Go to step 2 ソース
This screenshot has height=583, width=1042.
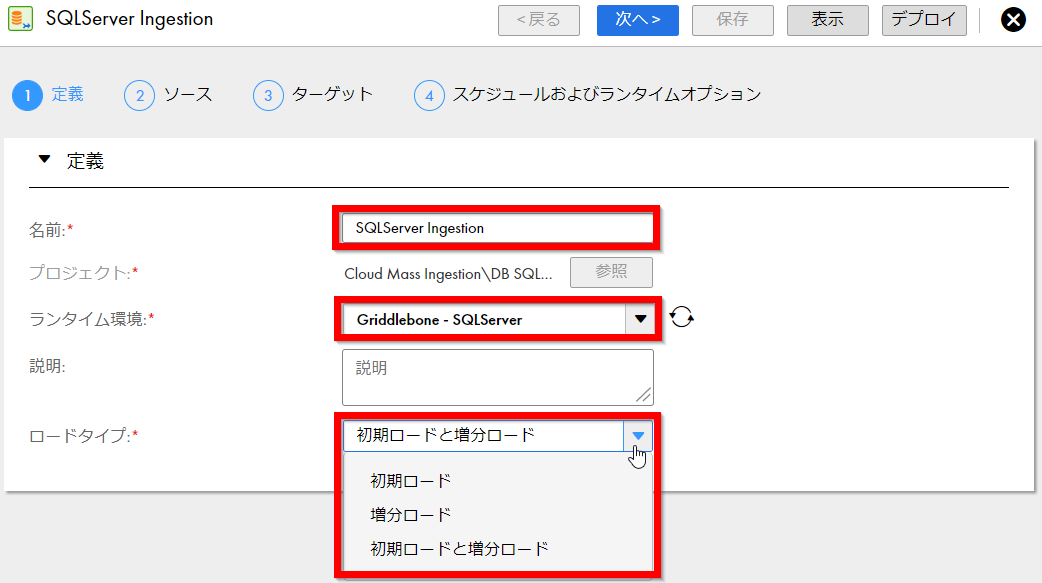[x=168, y=95]
